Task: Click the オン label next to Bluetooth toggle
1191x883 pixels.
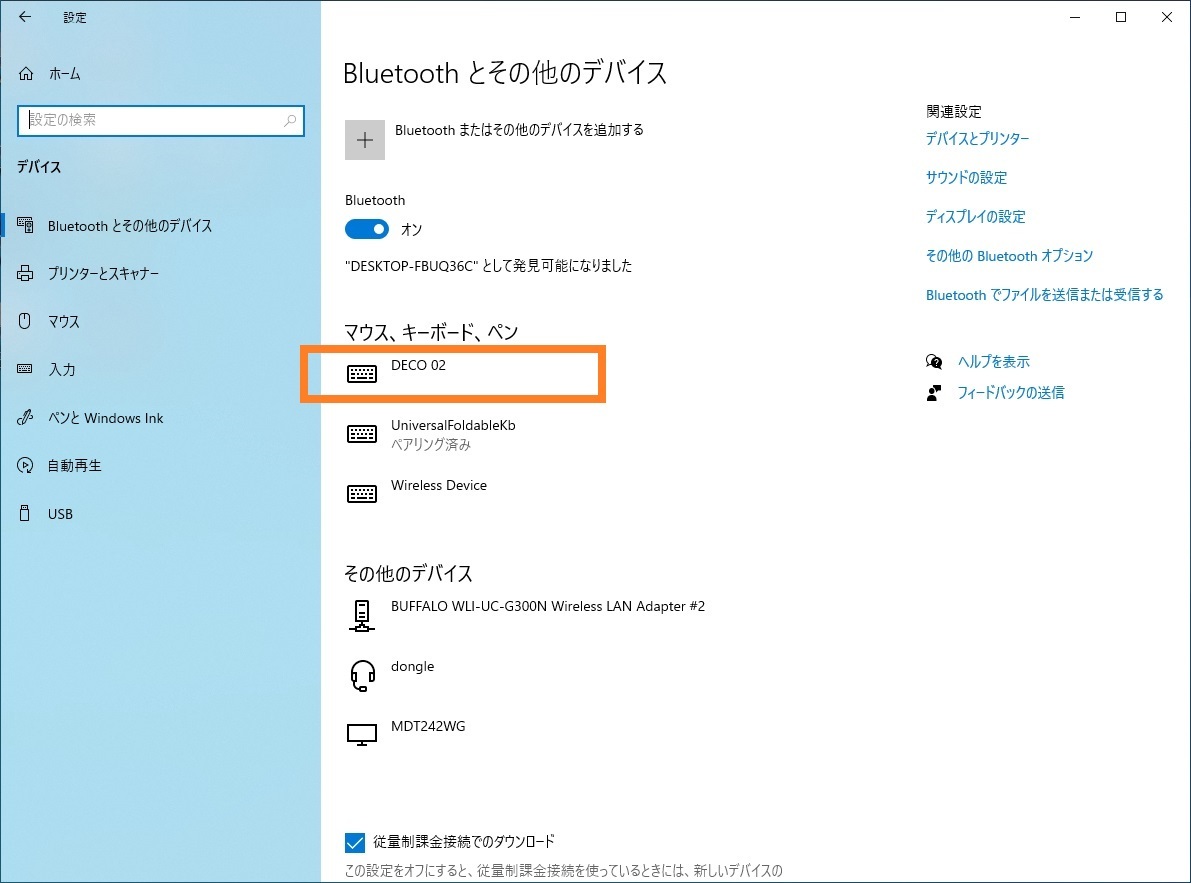Action: 411,229
